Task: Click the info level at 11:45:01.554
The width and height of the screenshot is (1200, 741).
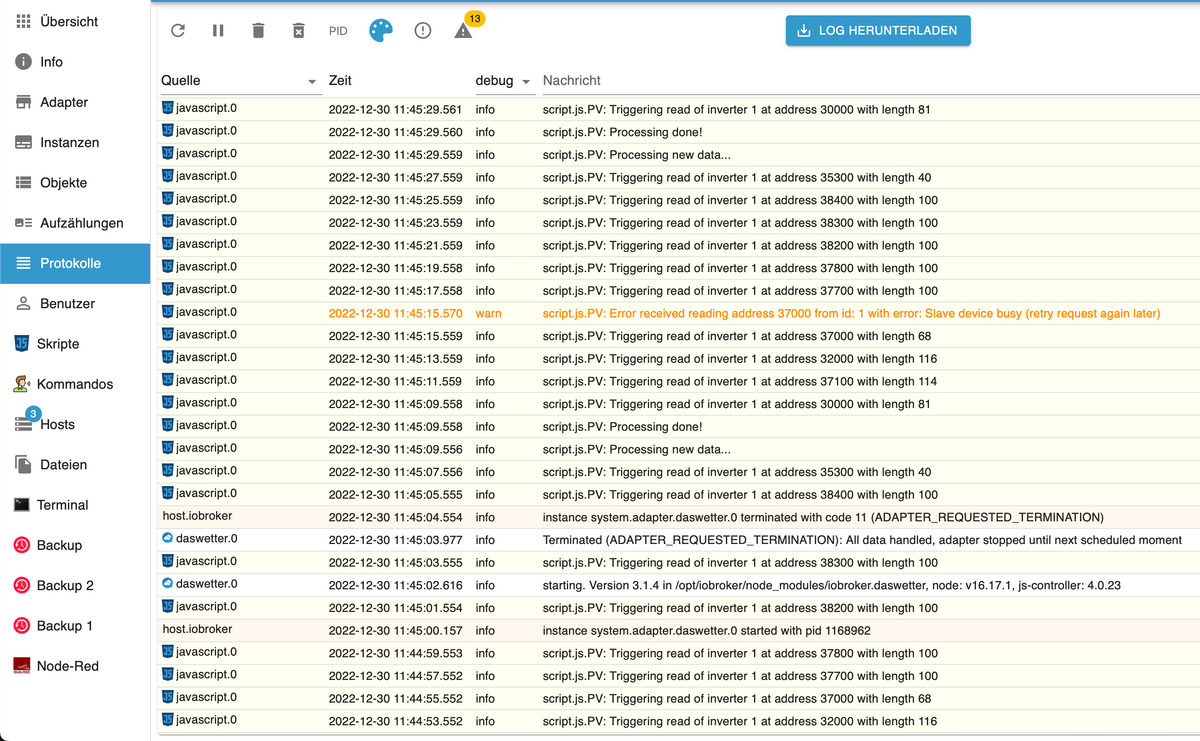Action: click(485, 608)
